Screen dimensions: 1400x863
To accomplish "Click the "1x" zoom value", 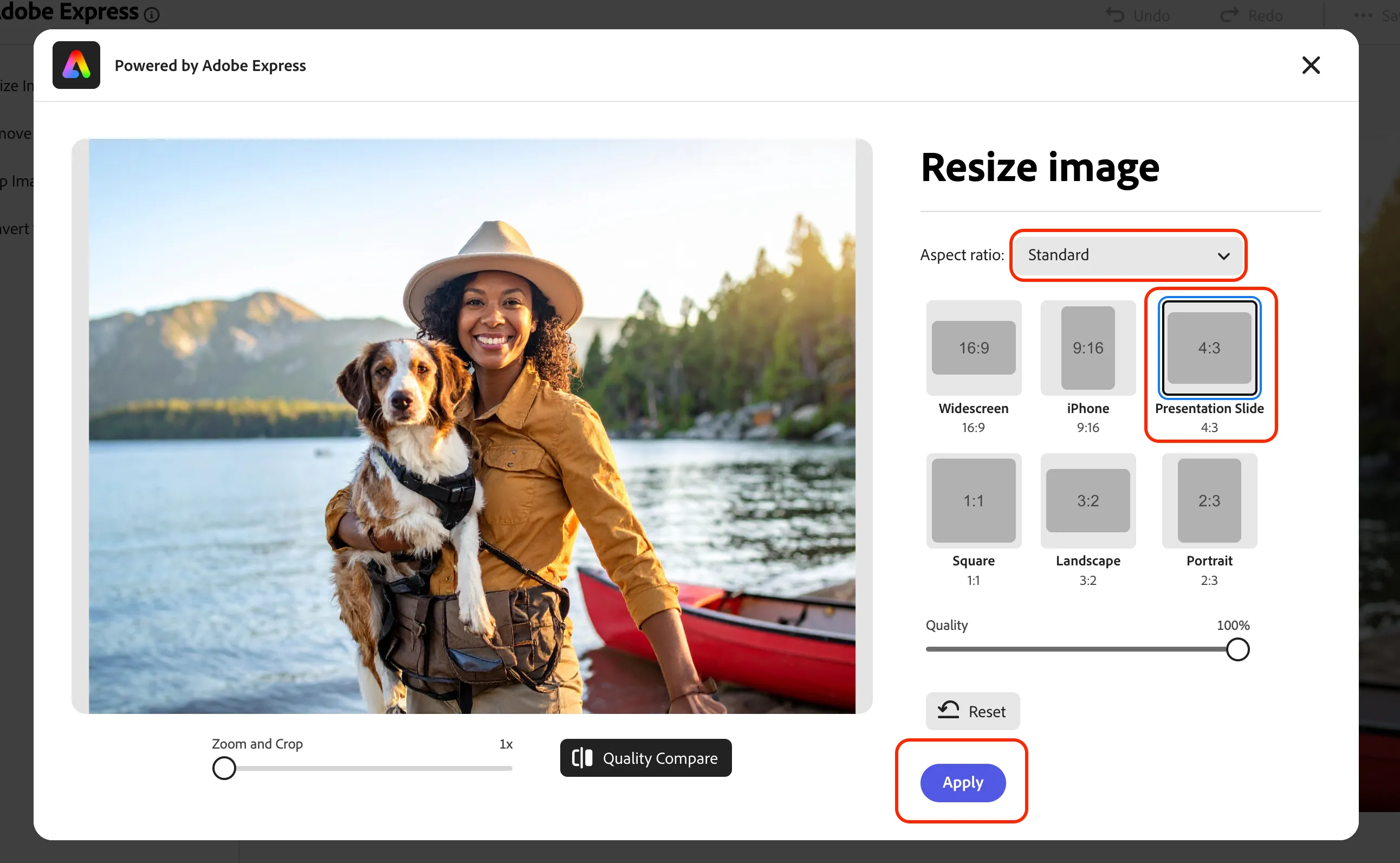I will (505, 744).
